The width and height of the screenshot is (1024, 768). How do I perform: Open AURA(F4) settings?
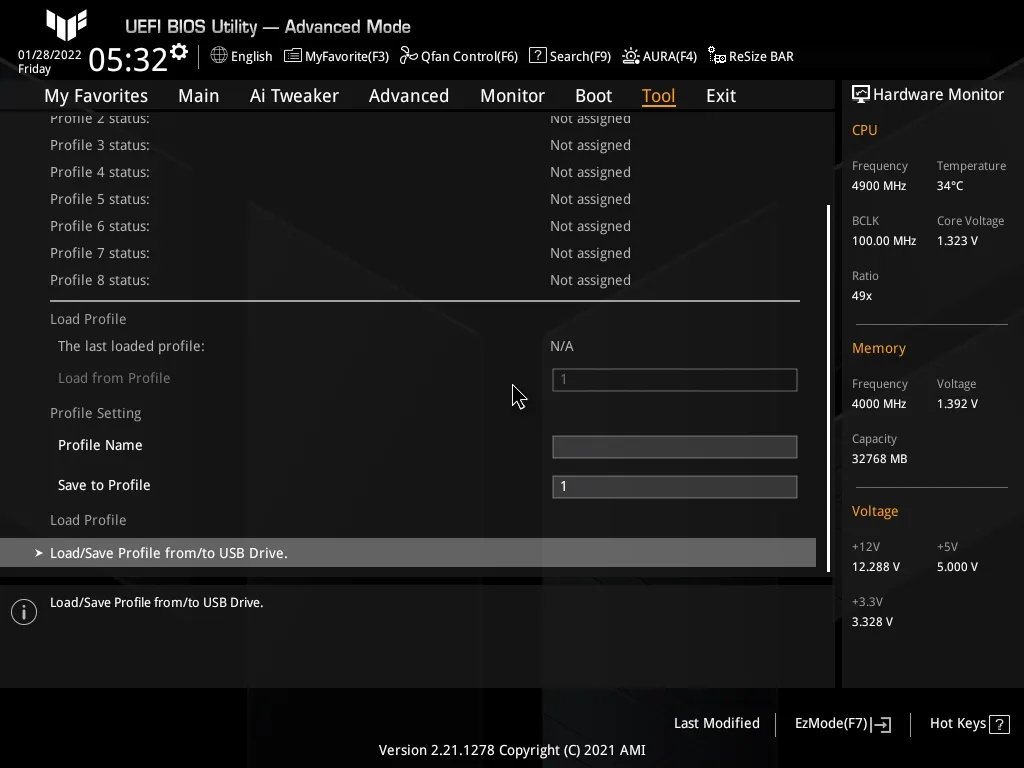669,56
